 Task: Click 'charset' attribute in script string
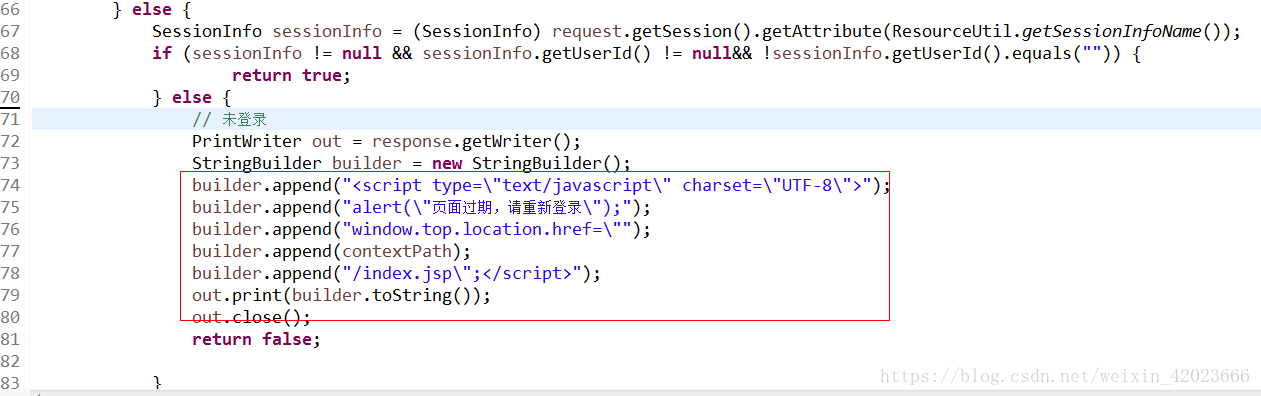[x=716, y=185]
